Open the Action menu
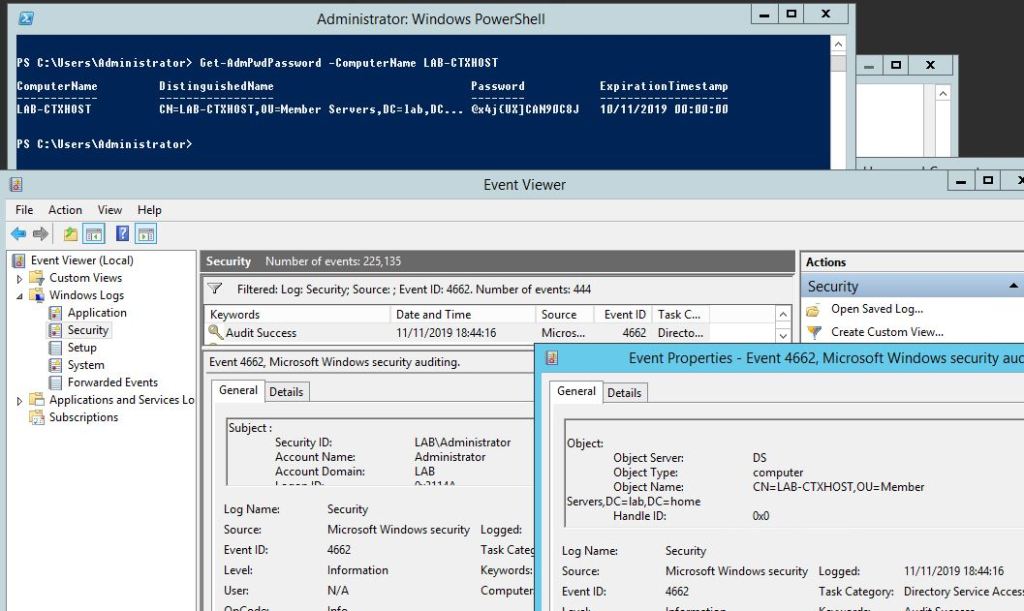 (x=65, y=210)
